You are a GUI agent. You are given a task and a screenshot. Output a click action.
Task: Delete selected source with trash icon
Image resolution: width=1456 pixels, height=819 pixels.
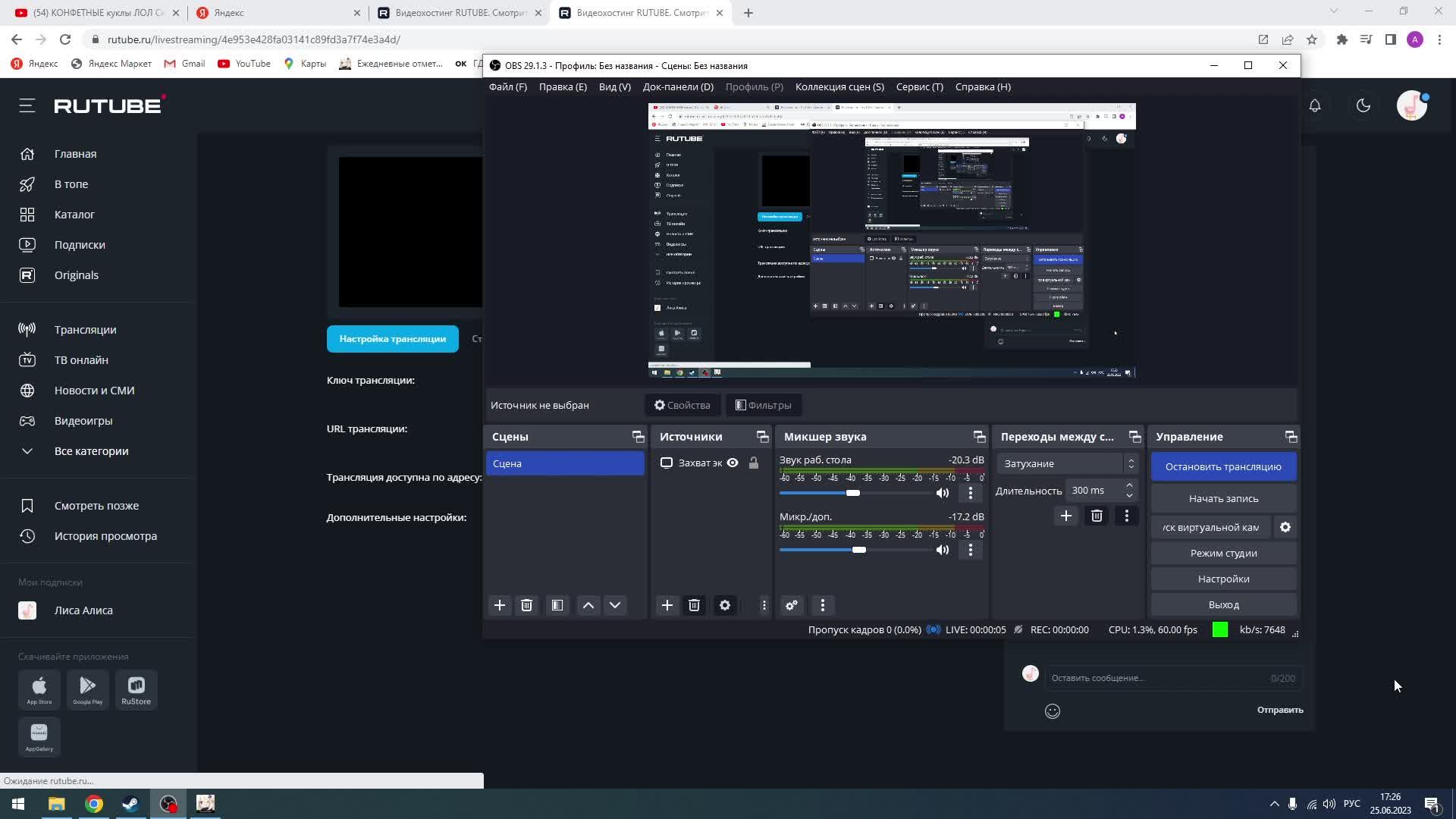click(694, 605)
